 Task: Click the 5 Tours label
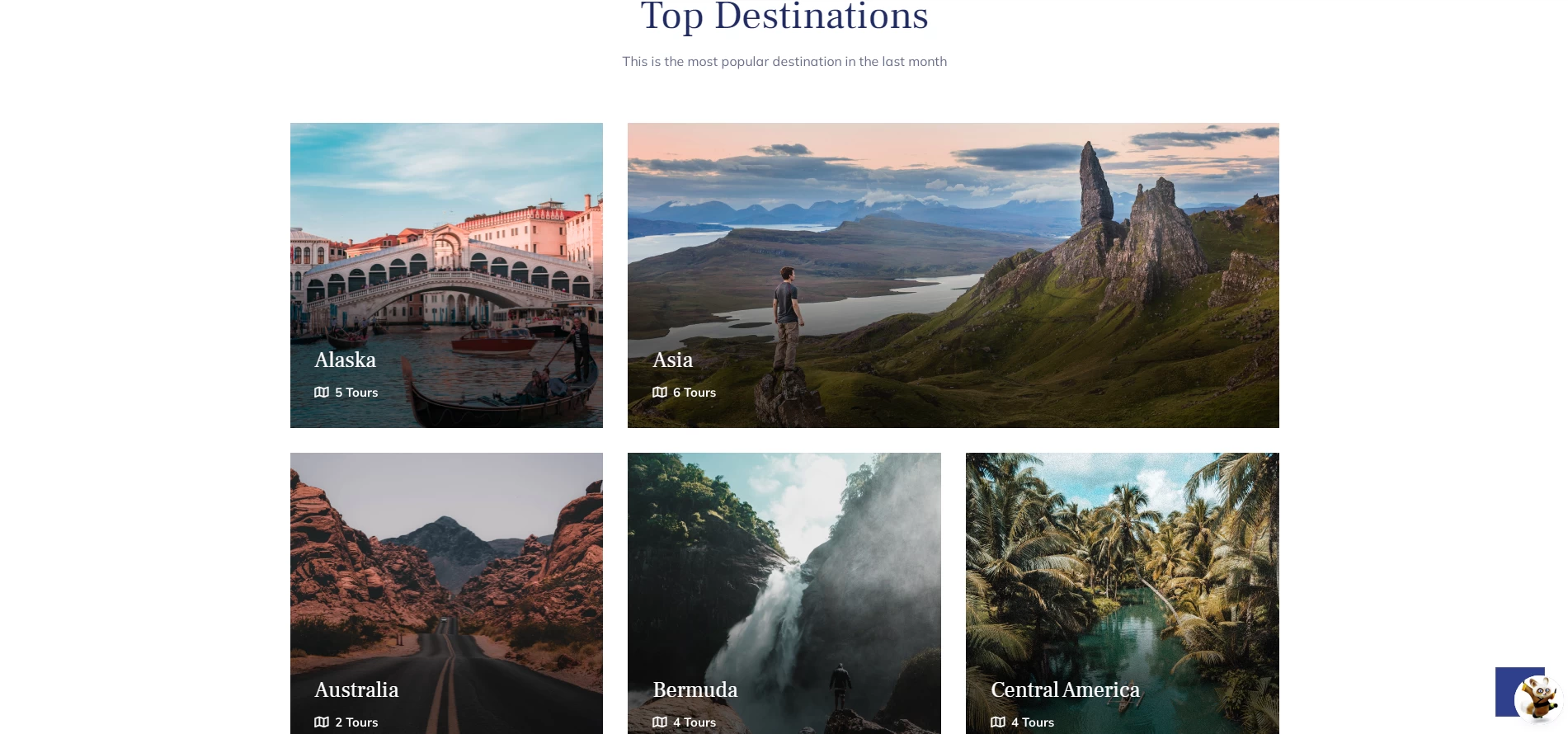[x=356, y=393]
